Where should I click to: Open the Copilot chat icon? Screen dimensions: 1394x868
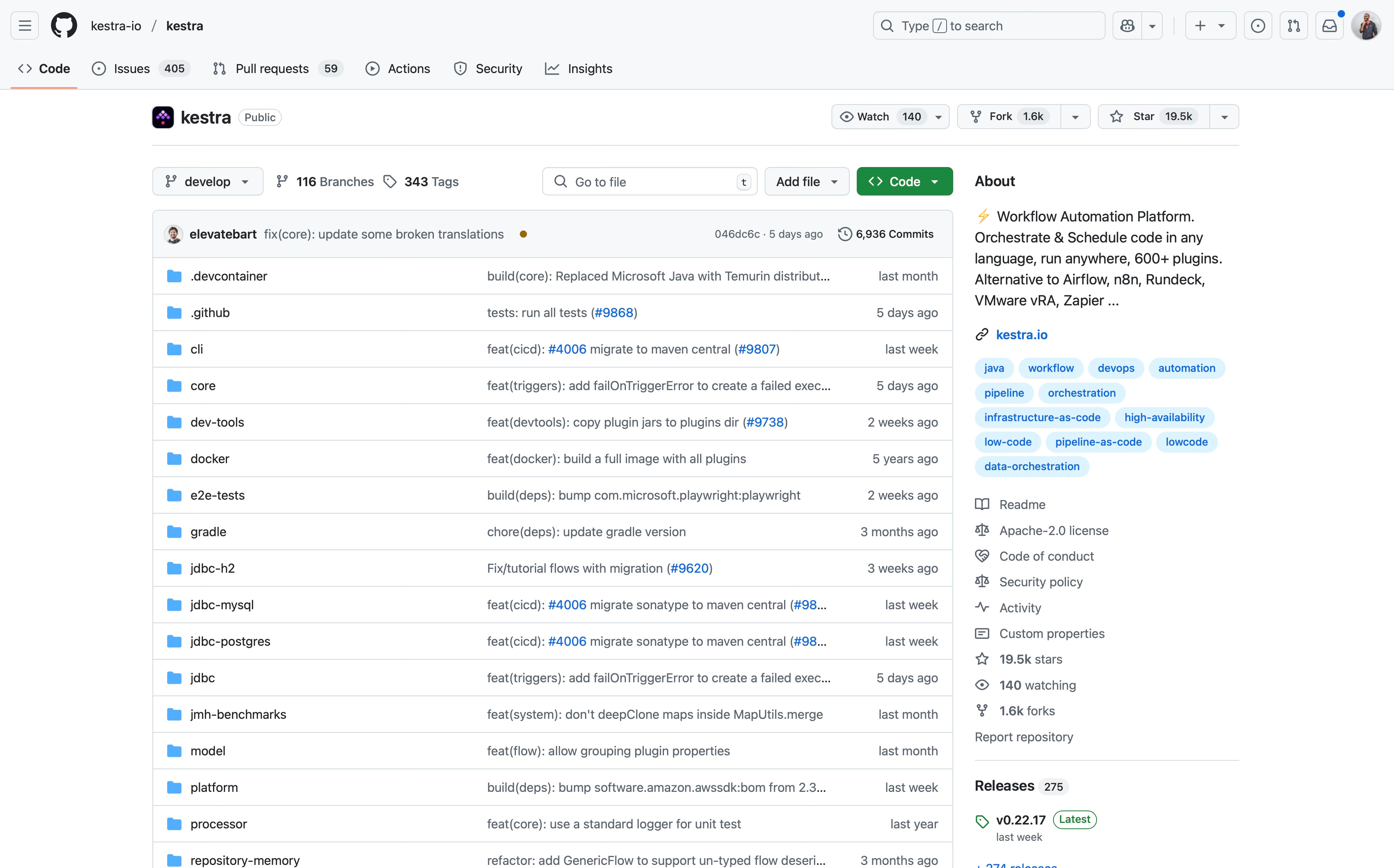click(x=1127, y=26)
